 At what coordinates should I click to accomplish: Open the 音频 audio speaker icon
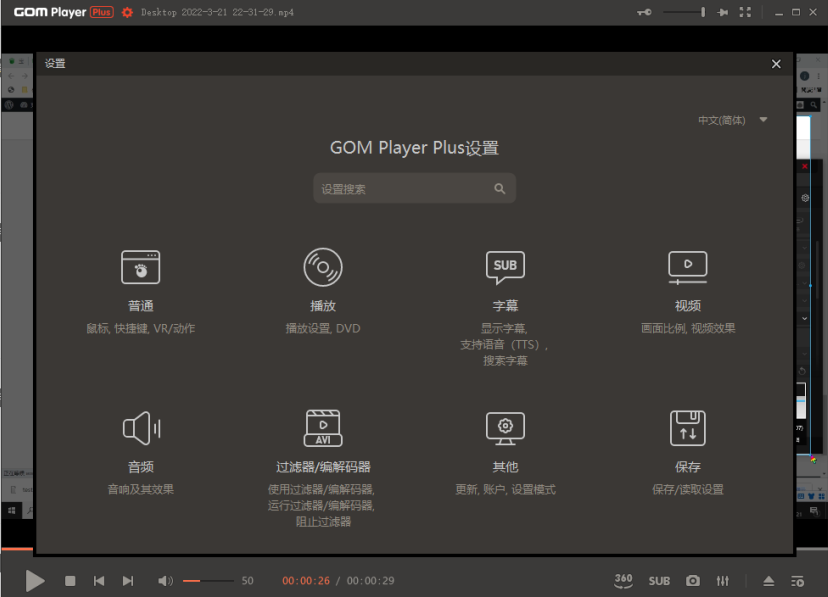click(142, 428)
